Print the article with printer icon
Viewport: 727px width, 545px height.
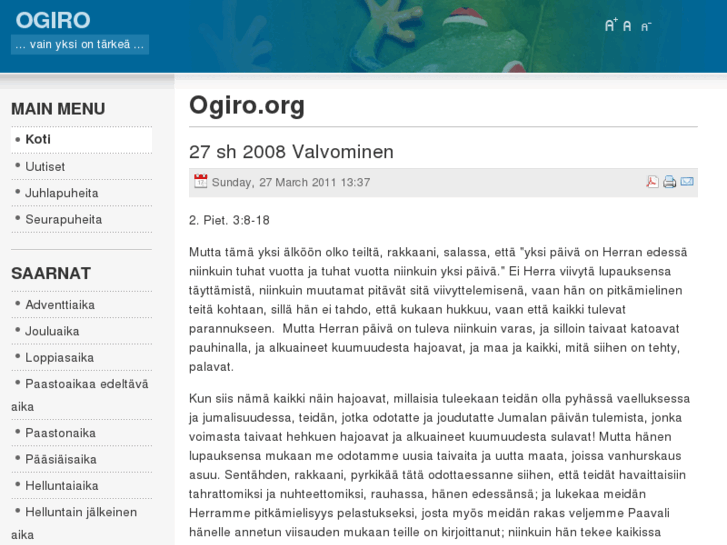(670, 181)
